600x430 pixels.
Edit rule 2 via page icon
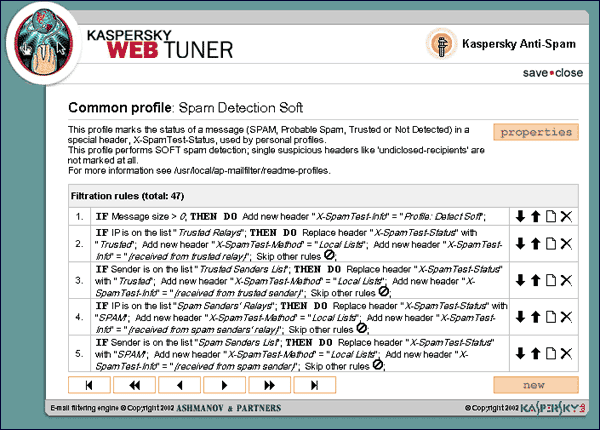point(551,244)
